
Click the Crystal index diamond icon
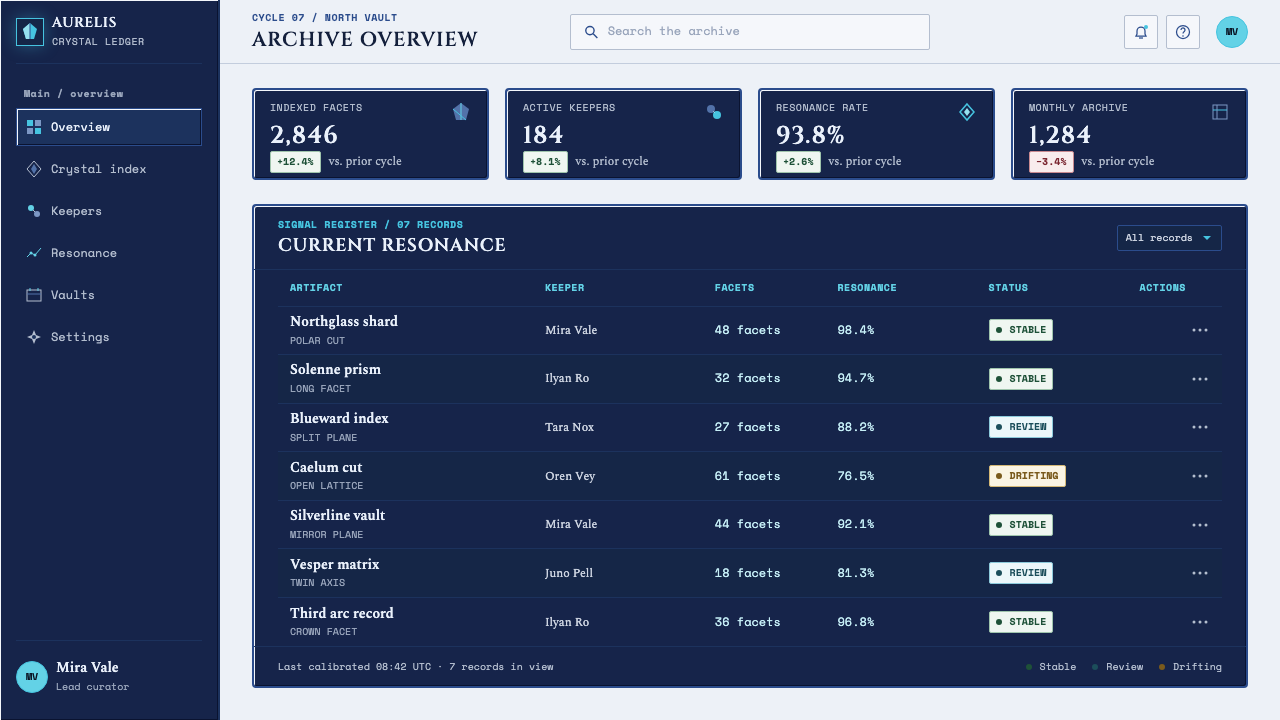(34, 169)
